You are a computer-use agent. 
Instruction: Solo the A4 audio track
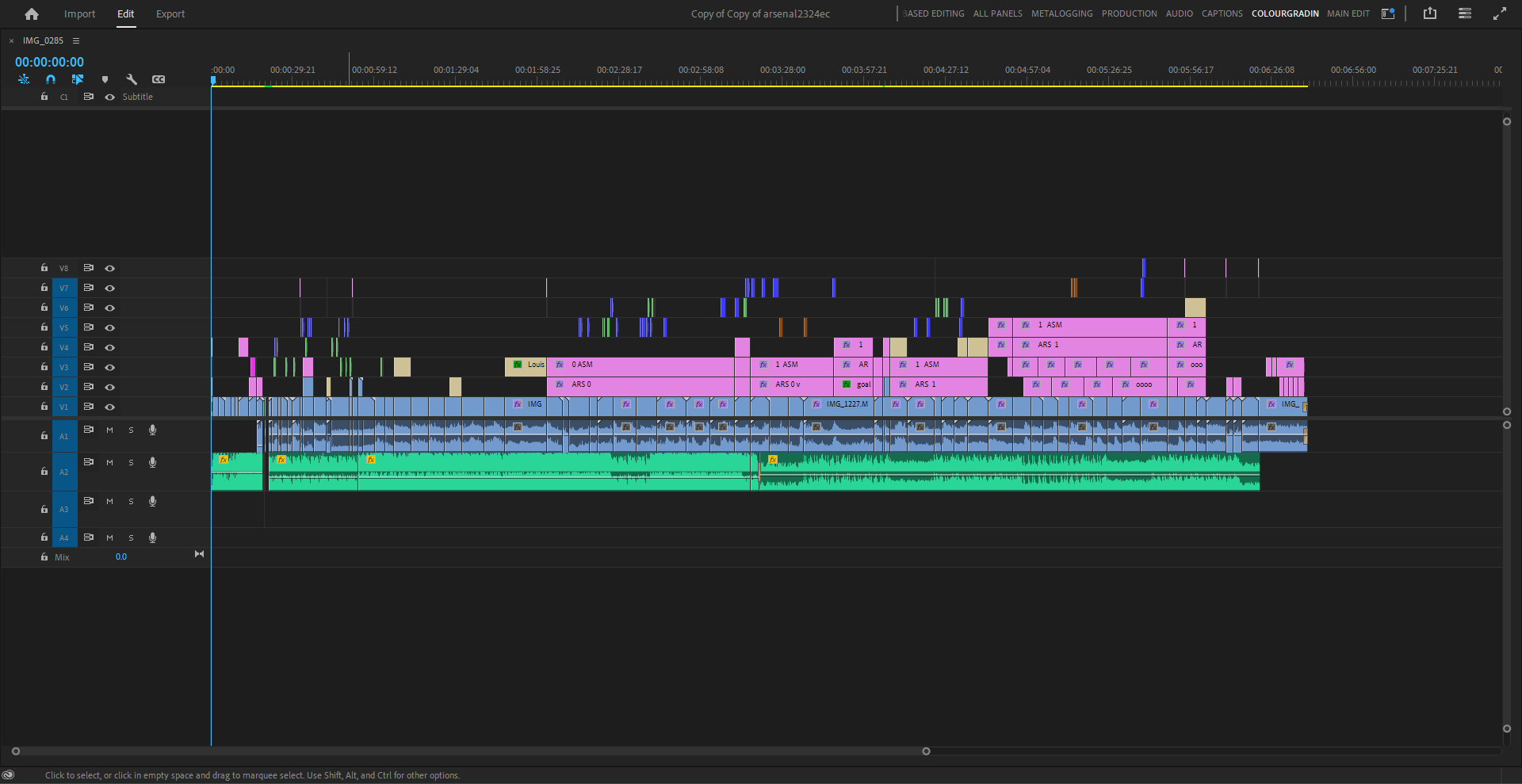click(132, 537)
